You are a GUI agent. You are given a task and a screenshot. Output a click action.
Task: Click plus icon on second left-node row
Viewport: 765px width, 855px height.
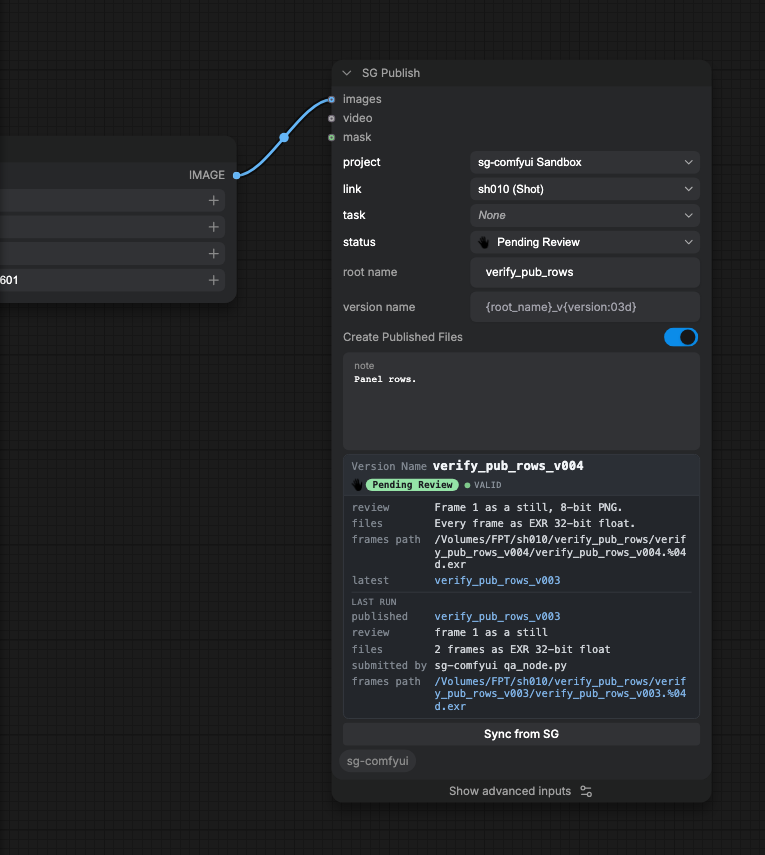214,227
